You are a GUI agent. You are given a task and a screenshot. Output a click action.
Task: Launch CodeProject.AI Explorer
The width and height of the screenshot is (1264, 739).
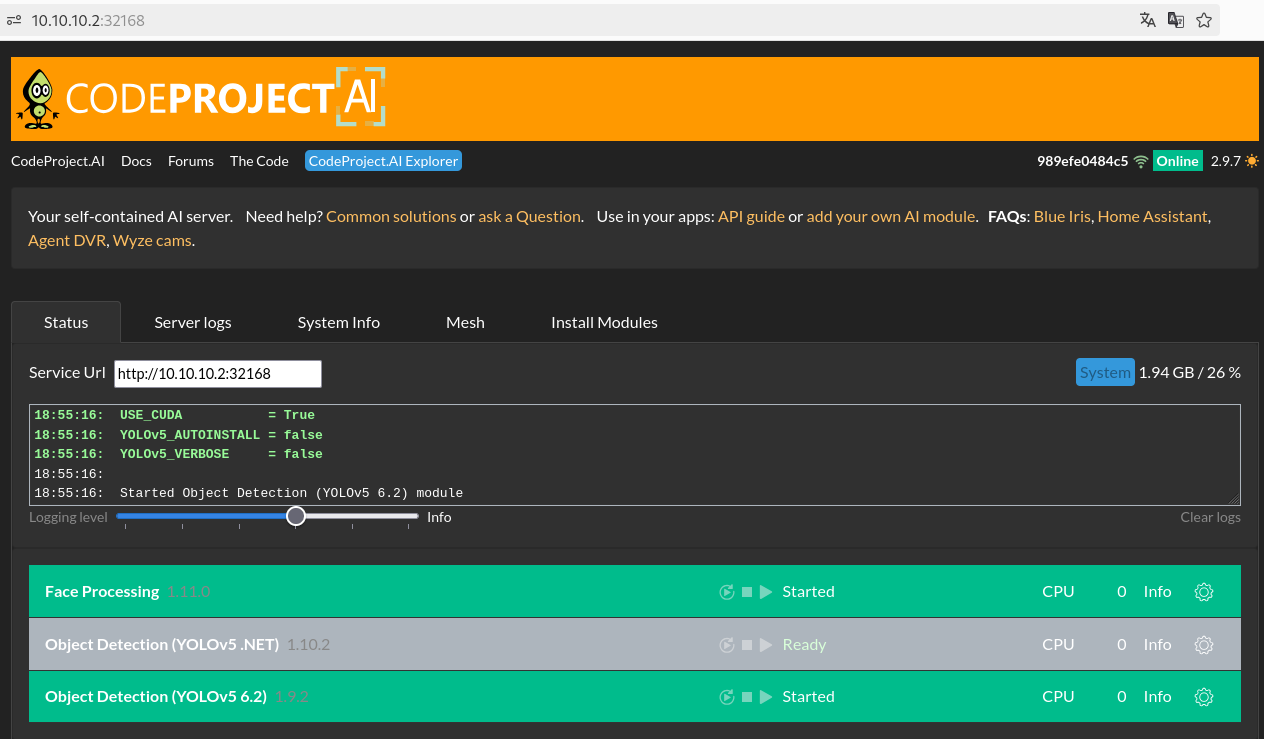[383, 161]
